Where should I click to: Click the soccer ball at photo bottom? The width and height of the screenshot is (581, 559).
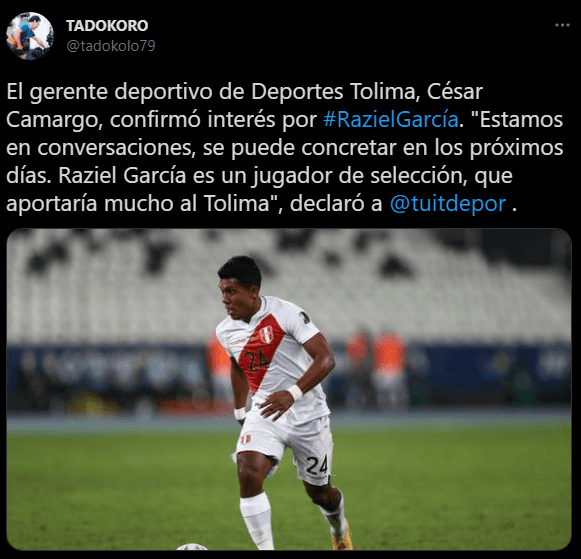(x=192, y=546)
